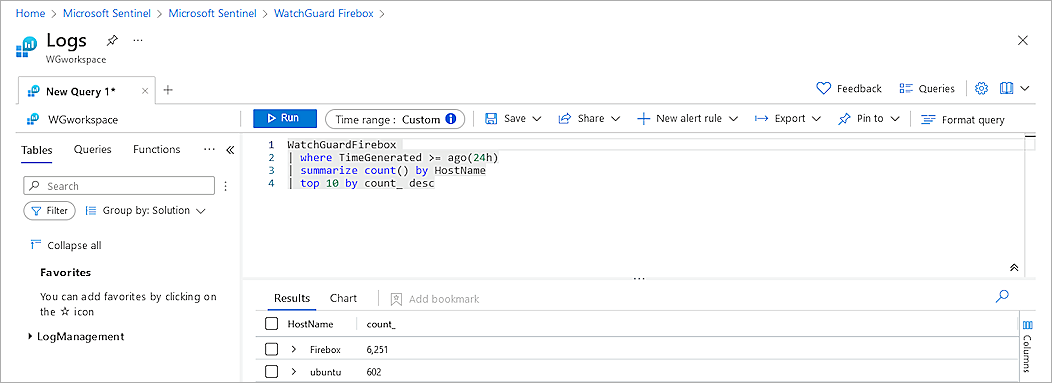Open the Export dropdown

tap(788, 119)
